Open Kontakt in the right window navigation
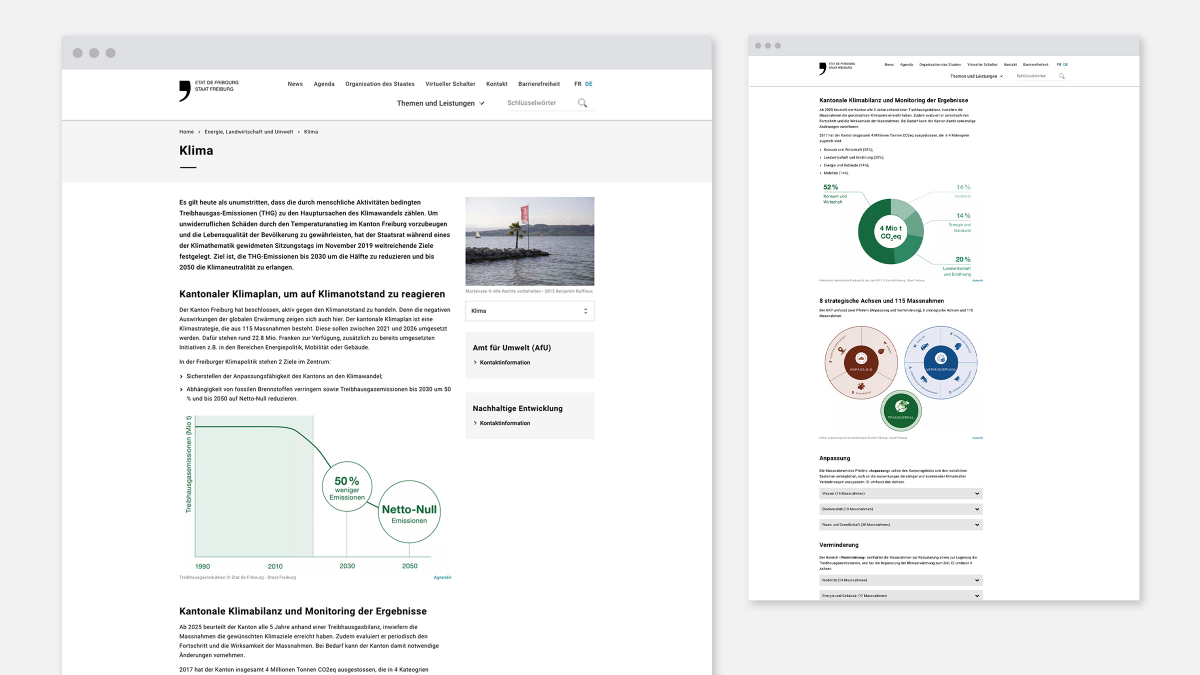This screenshot has height=675, width=1200. point(1010,64)
